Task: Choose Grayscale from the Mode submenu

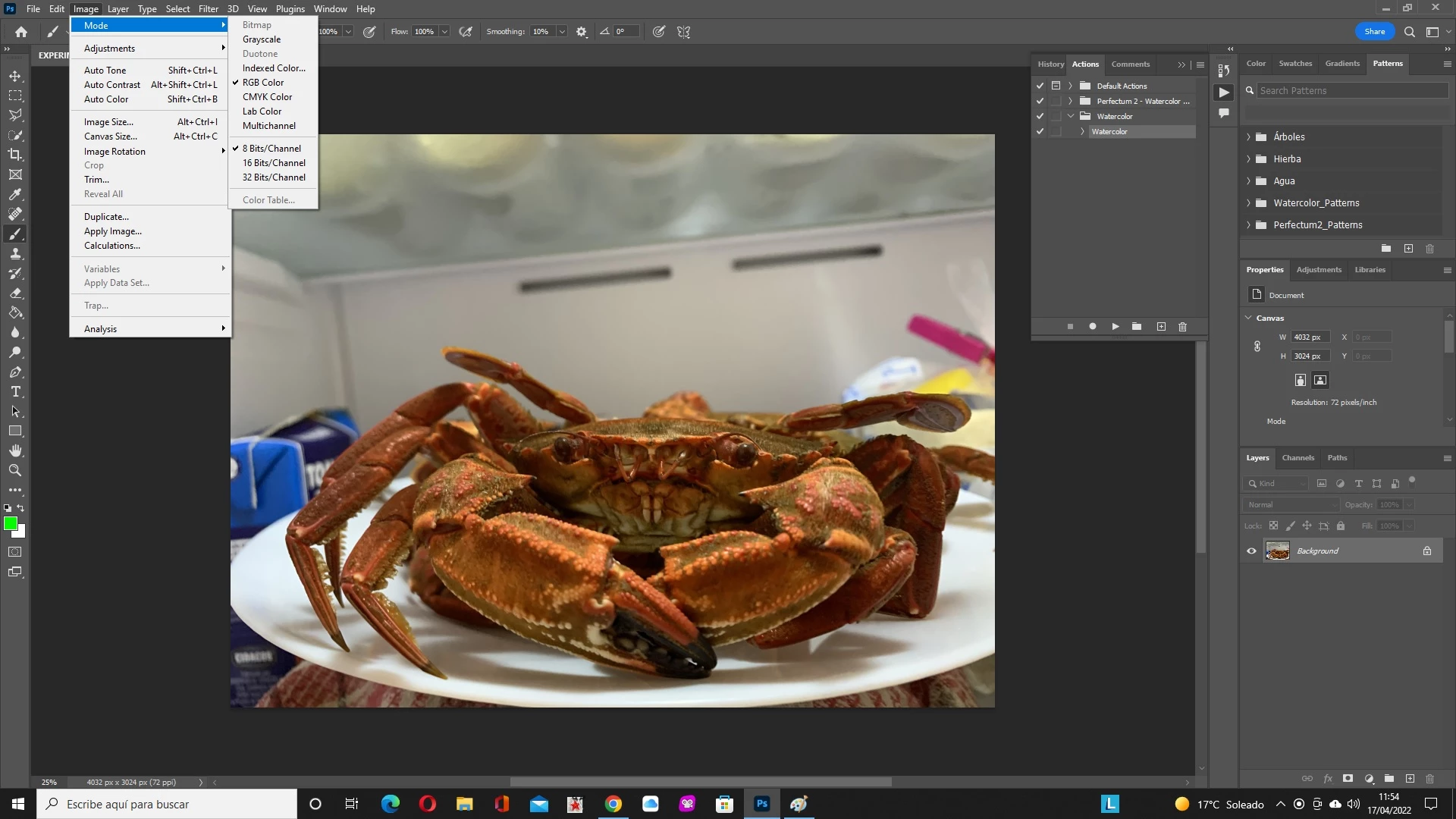Action: (x=262, y=39)
